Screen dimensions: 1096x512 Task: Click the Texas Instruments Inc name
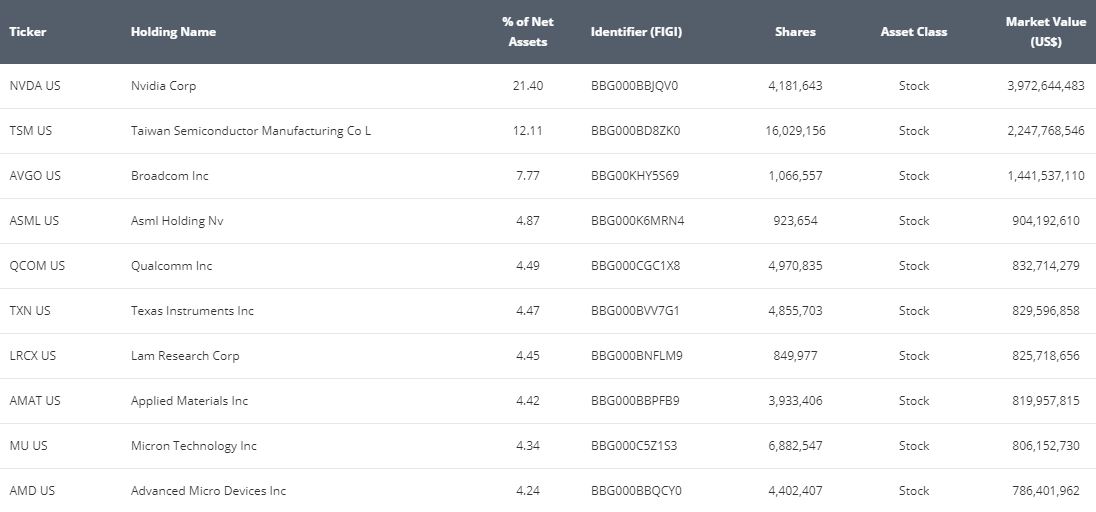point(192,311)
